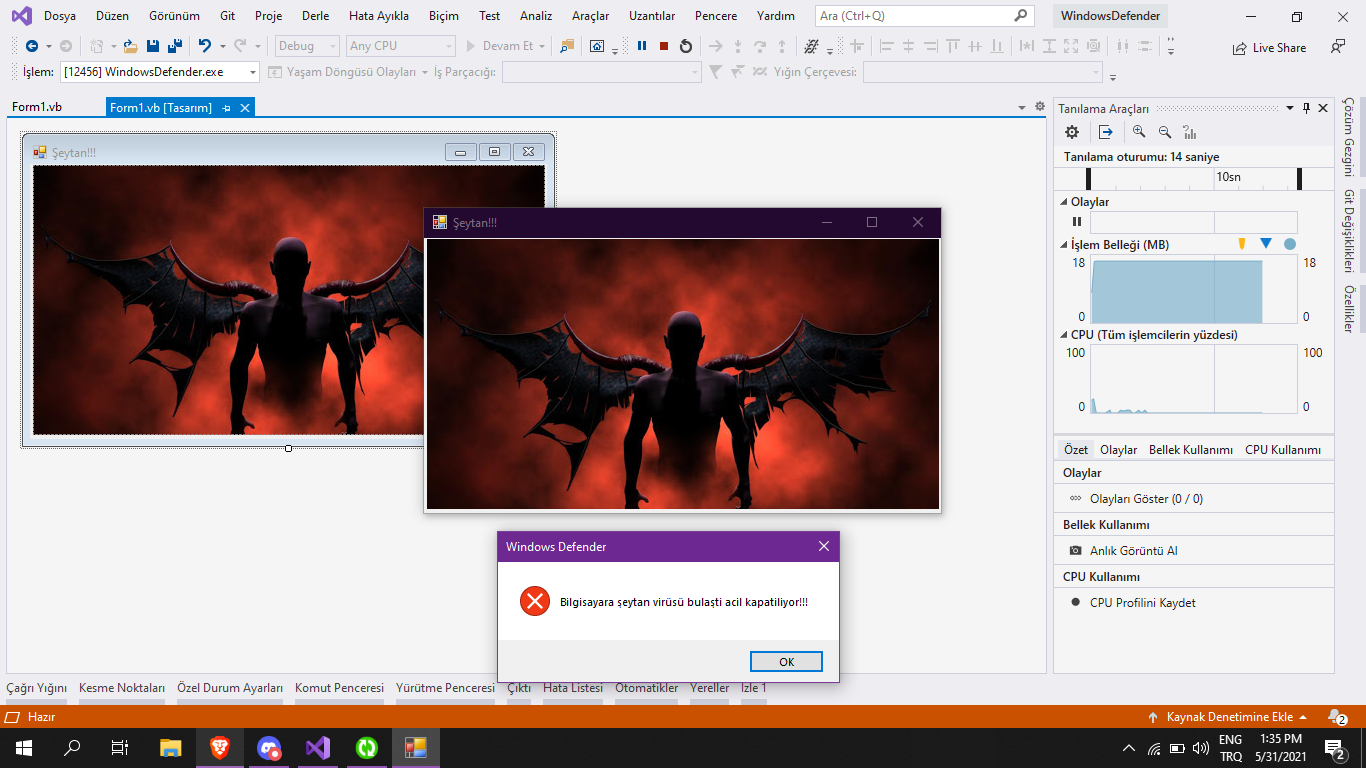1366x768 pixels.
Task: Open the Tanılama Araçları window position menu
Action: [x=1290, y=108]
